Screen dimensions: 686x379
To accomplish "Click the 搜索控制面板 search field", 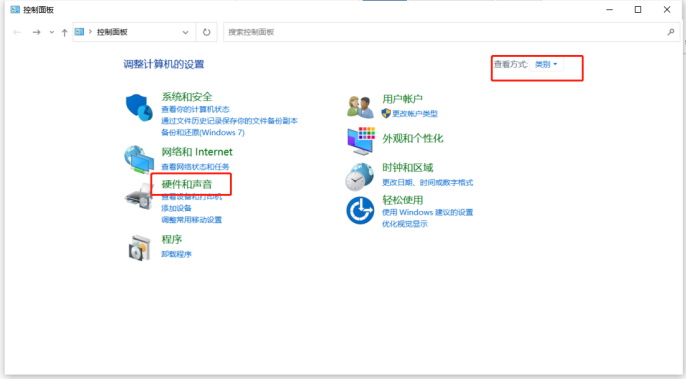I will (451, 32).
